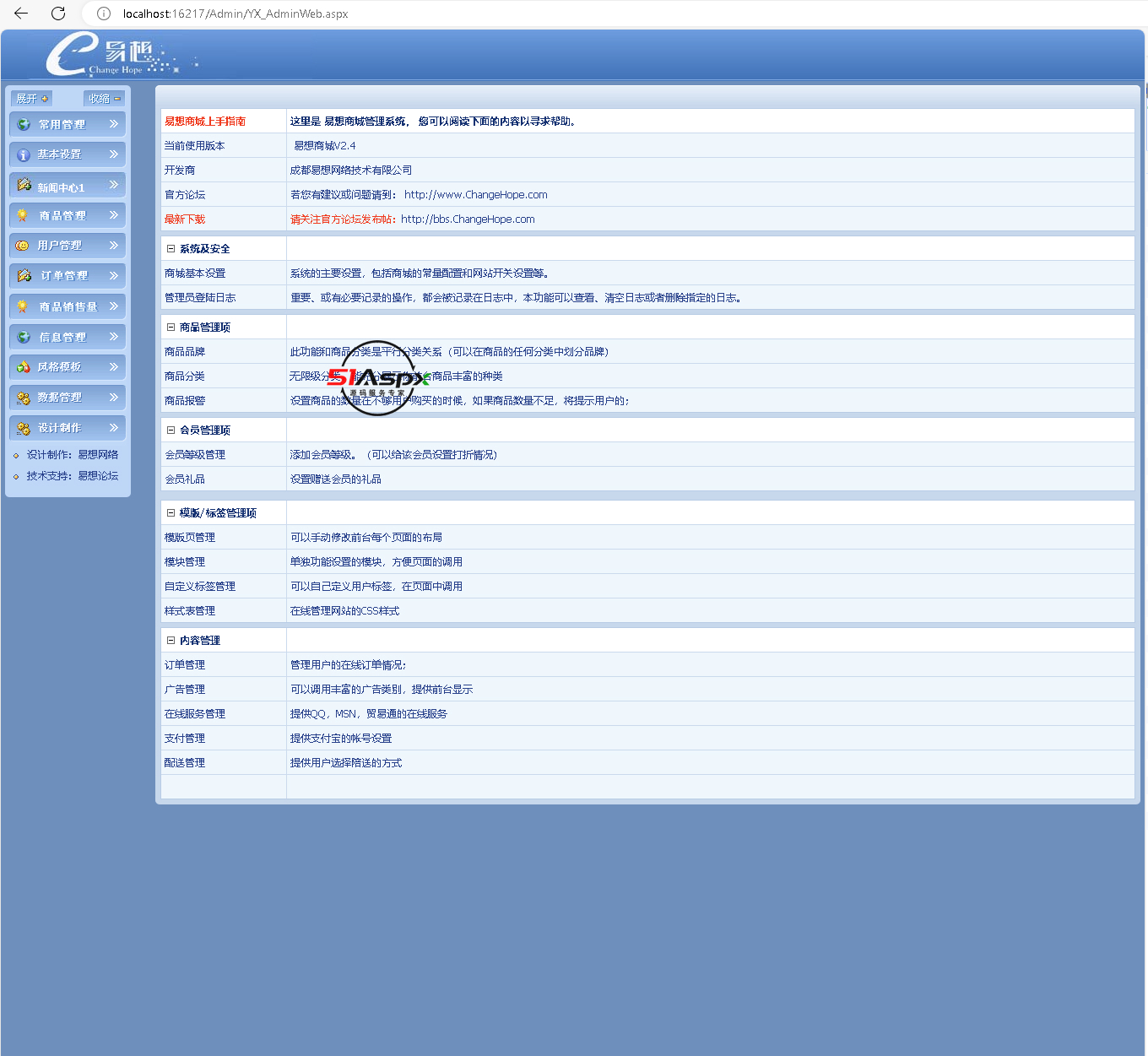1148x1056 pixels.
Task: Expand 基本设置 using its double chevron
Action: coord(114,154)
